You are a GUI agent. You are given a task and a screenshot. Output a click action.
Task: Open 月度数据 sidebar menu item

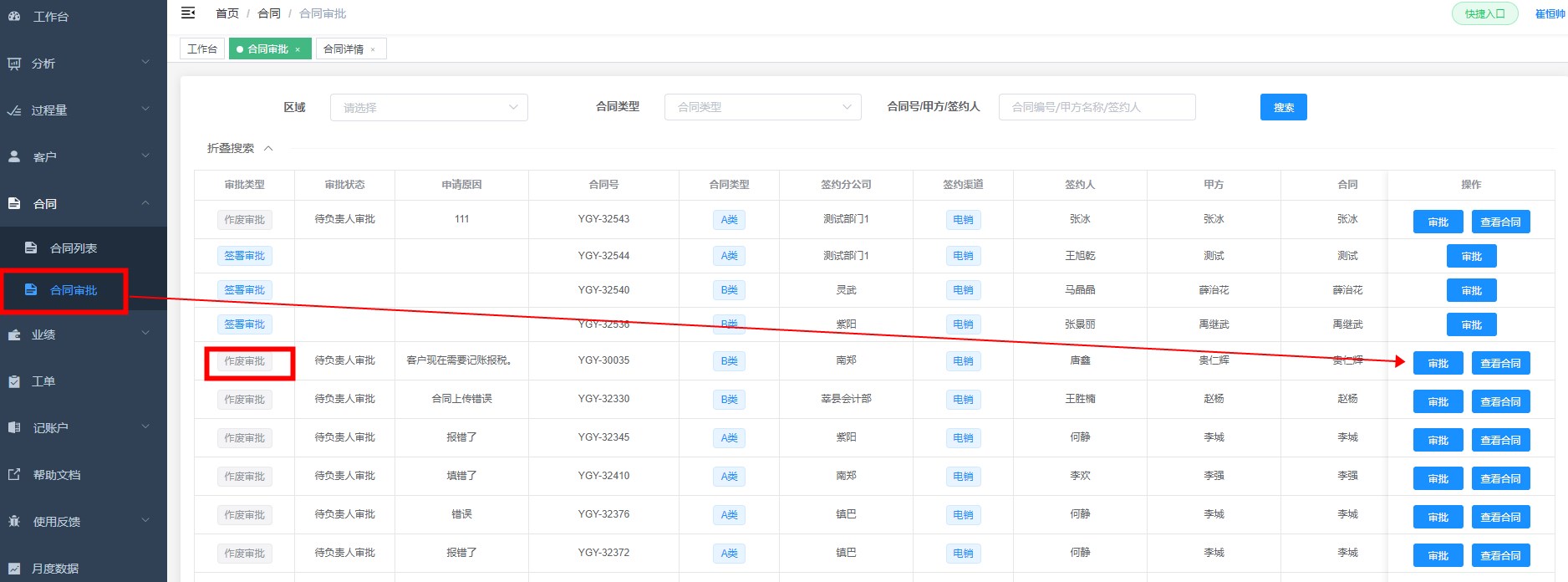(x=84, y=569)
